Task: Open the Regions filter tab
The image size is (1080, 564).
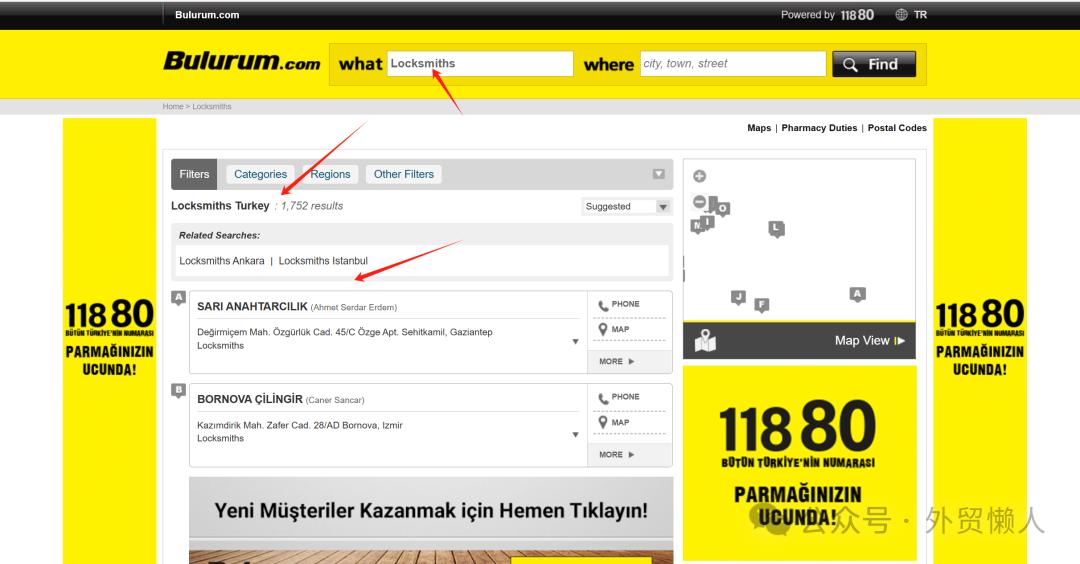Action: (330, 174)
